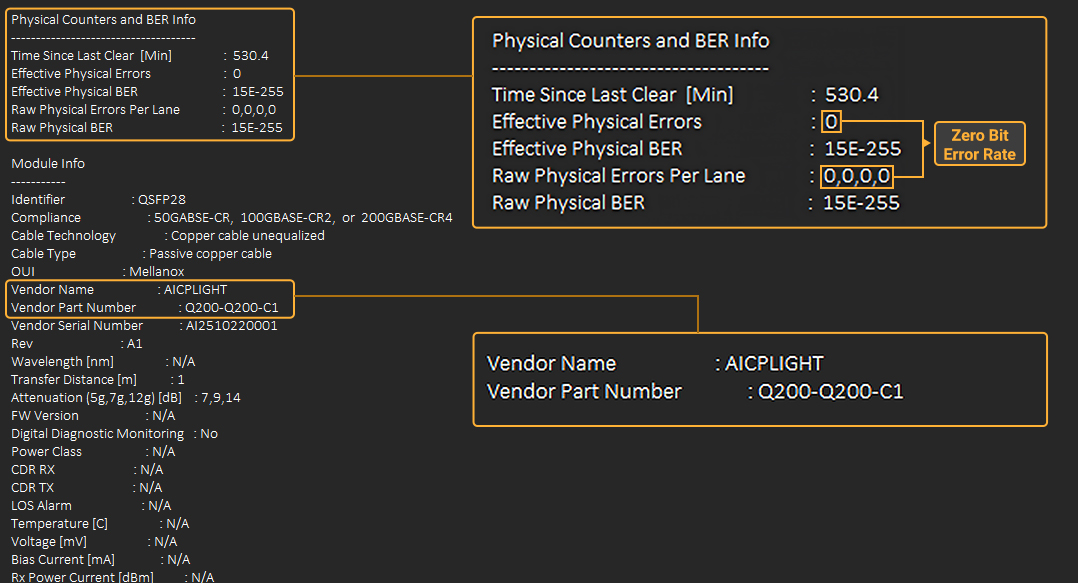Click Q200-Q200-C1 in the enlarged vendor callout
The height and width of the screenshot is (583, 1078).
click(x=831, y=391)
